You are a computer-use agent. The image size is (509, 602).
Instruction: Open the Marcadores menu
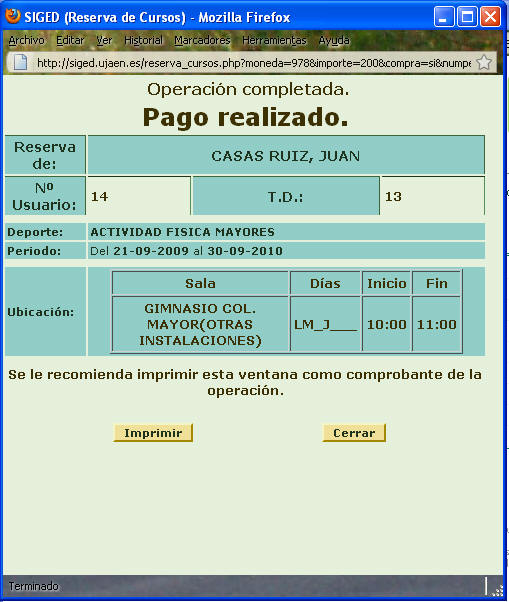[202, 40]
